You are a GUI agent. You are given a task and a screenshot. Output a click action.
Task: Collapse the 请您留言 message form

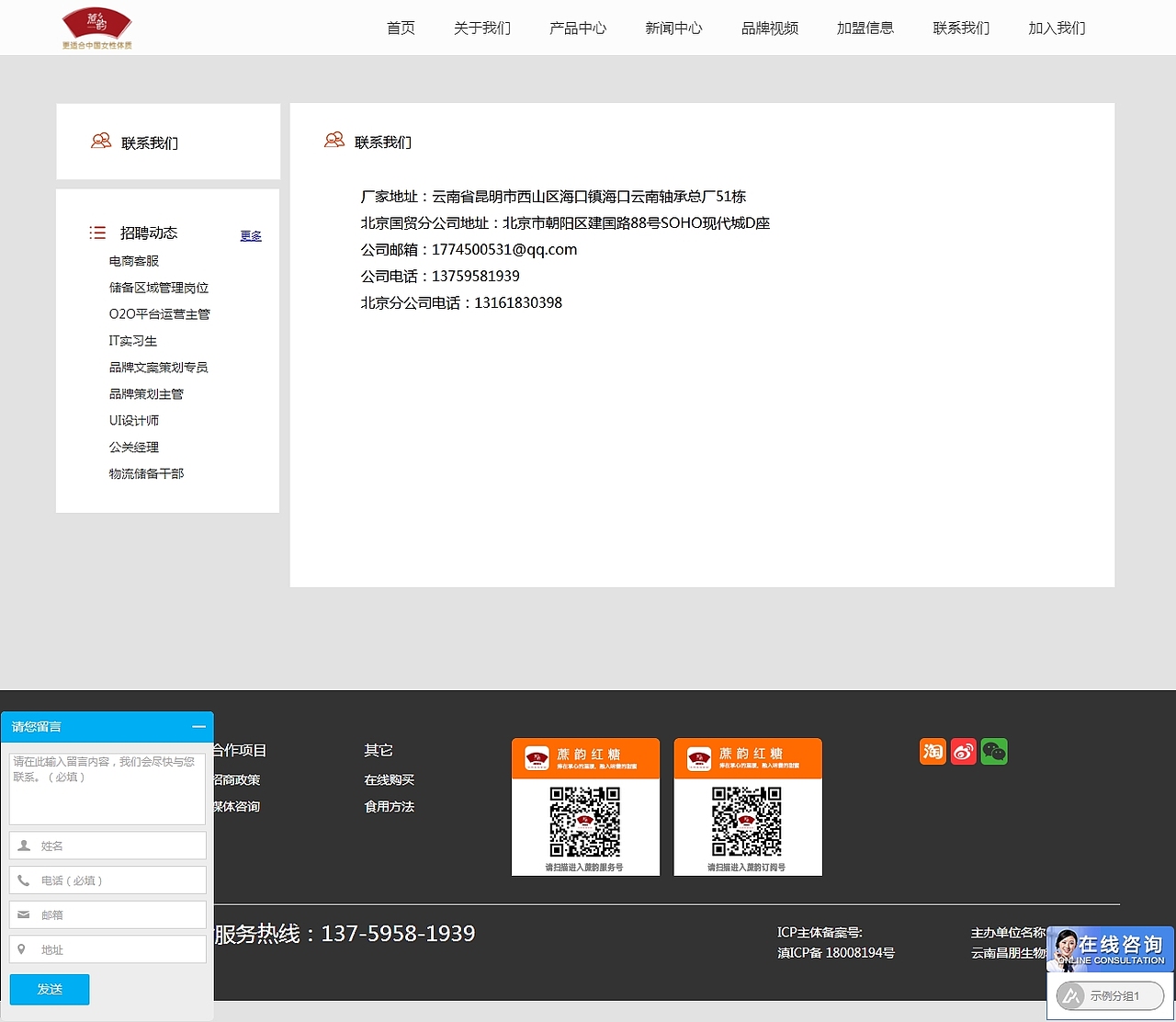click(199, 726)
